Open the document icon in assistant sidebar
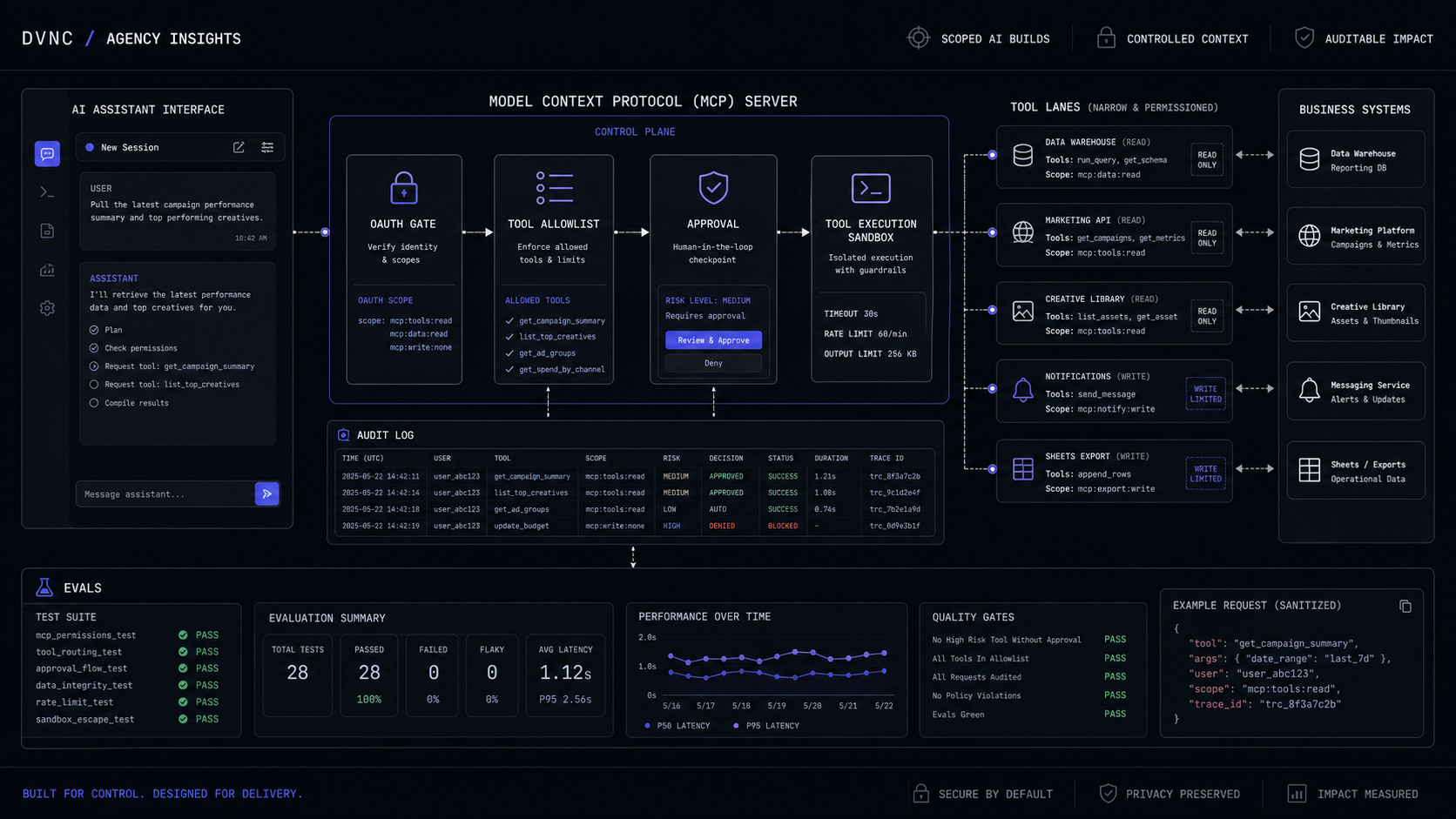1456x819 pixels. point(47,231)
